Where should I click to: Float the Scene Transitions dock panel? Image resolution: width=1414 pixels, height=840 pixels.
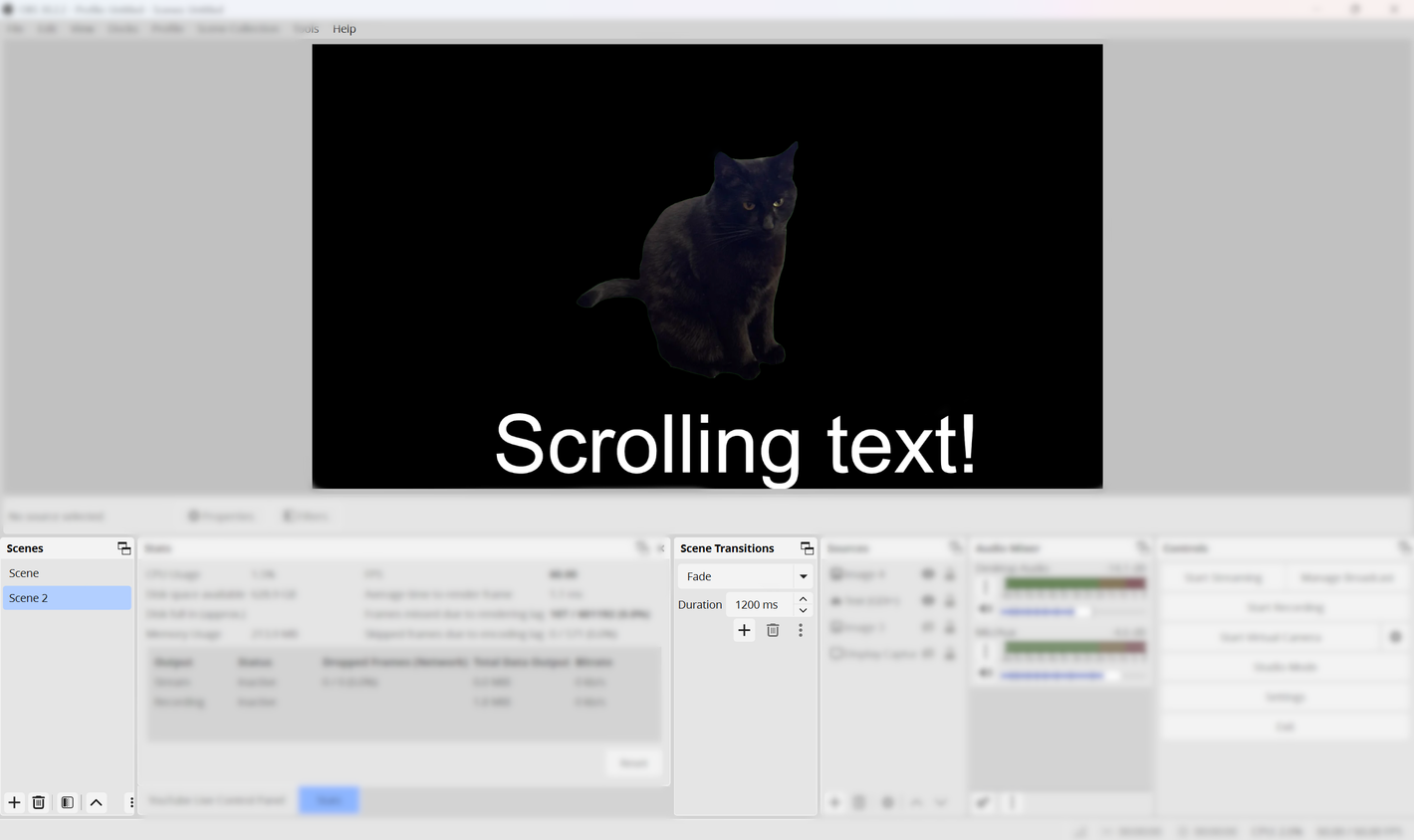pyautogui.click(x=807, y=548)
